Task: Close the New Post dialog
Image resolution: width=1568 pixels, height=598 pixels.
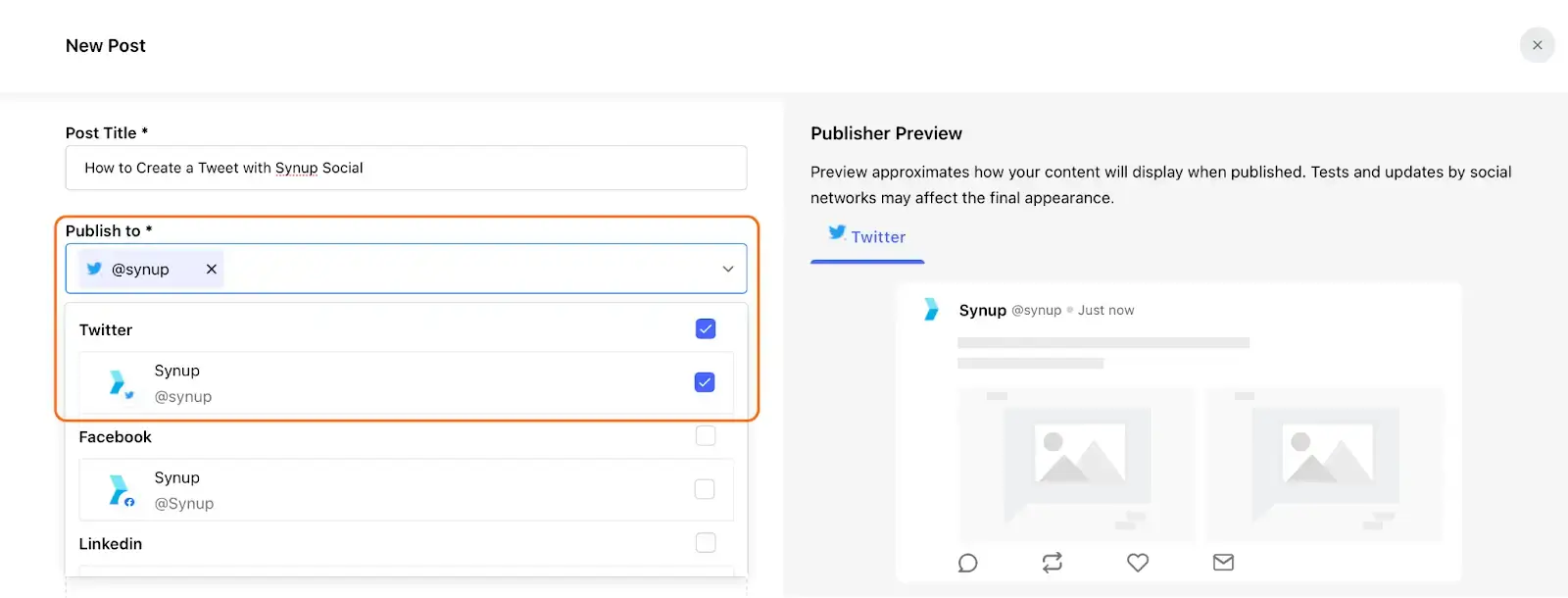Action: (1537, 45)
